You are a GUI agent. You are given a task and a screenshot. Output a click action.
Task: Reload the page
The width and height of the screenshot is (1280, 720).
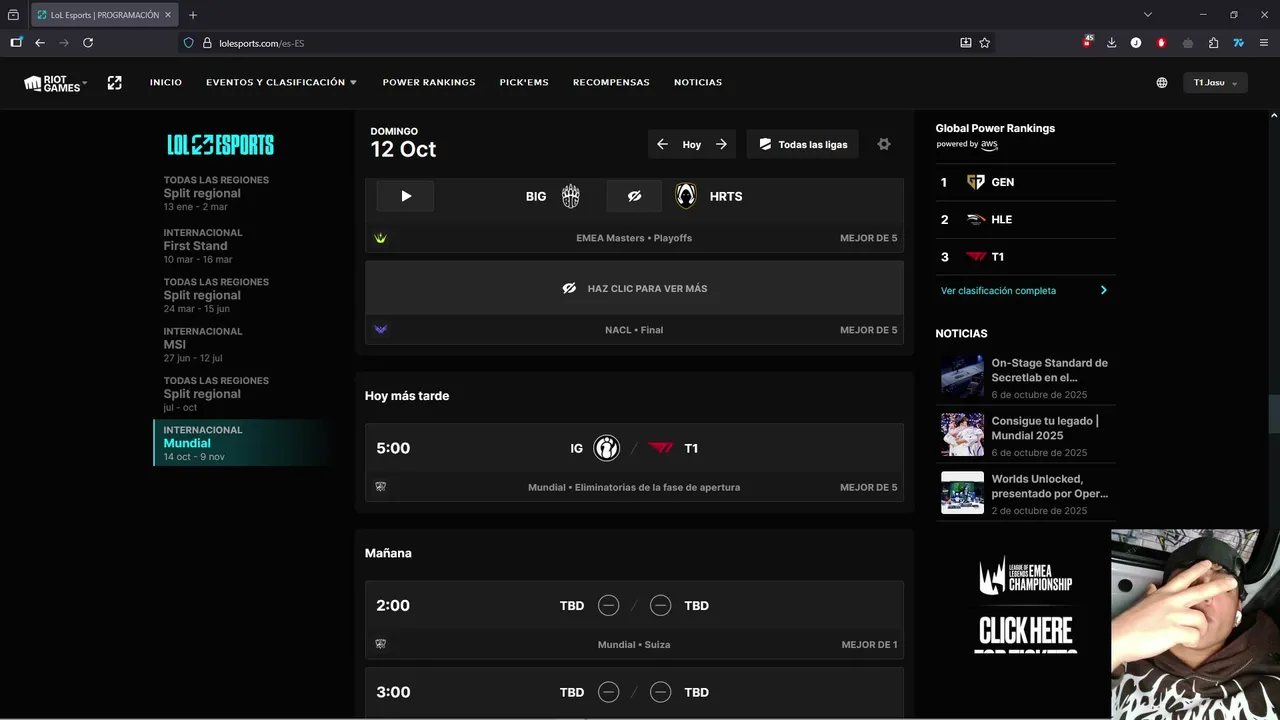[88, 43]
